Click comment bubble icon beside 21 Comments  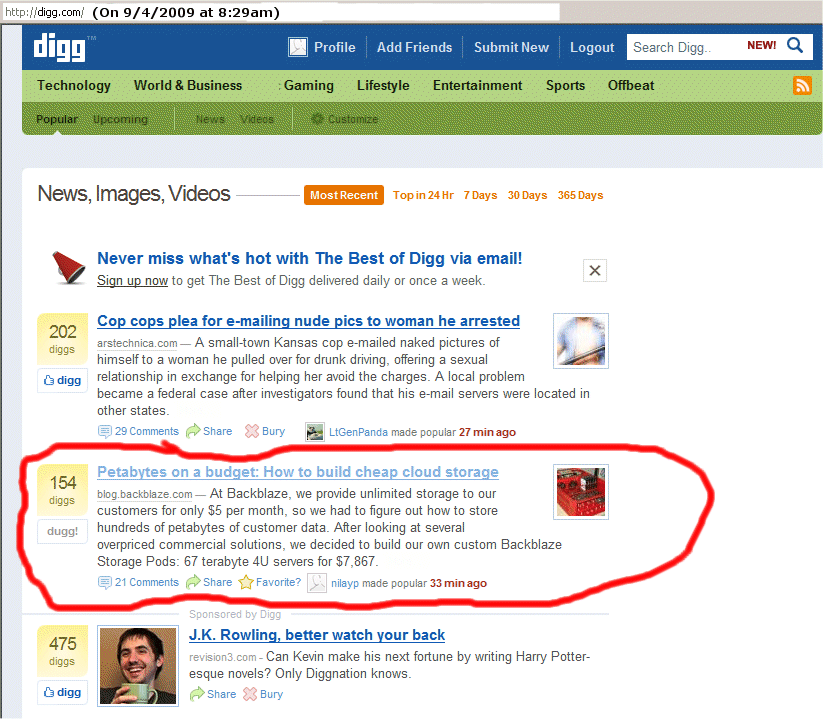(104, 583)
